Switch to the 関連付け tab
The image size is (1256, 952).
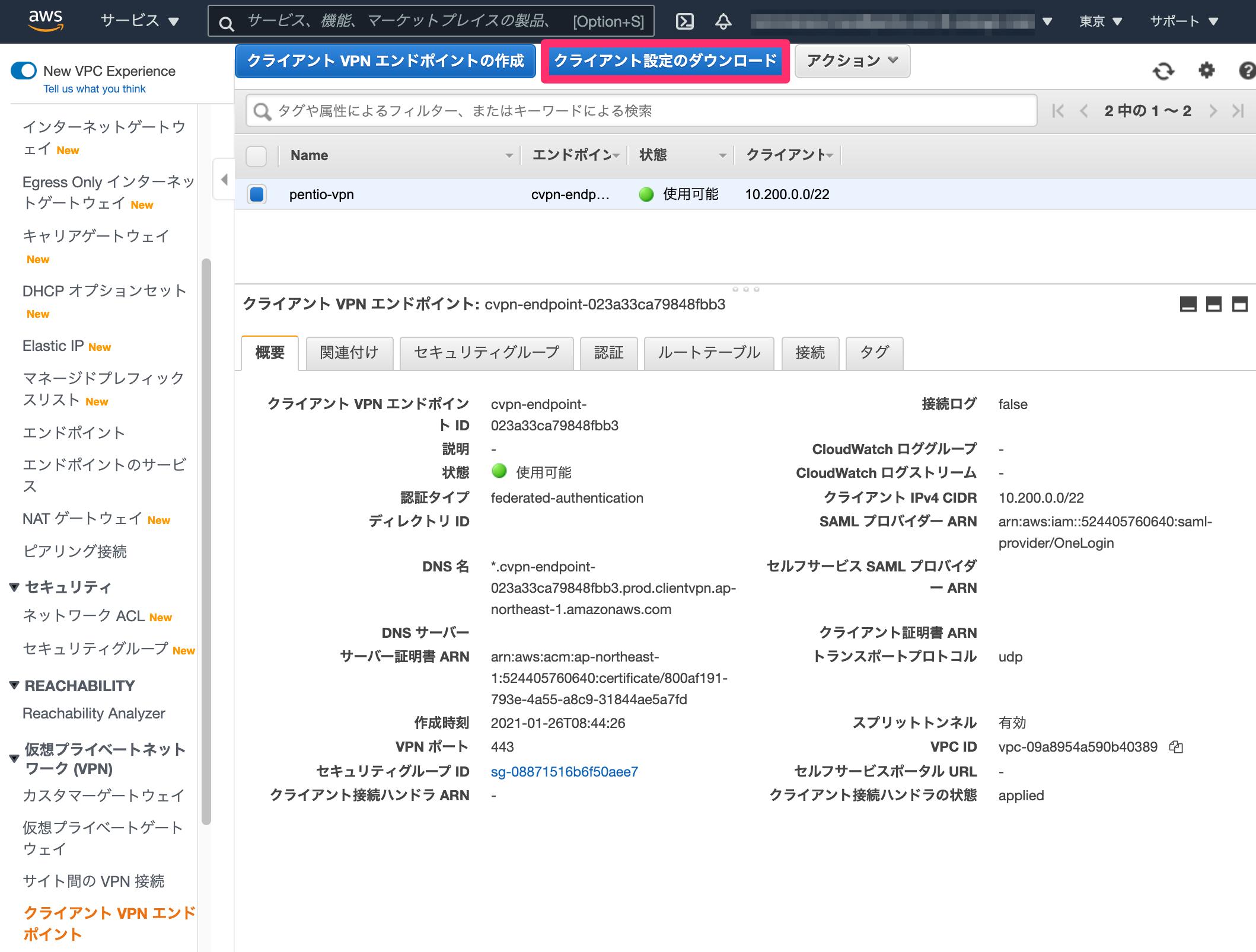coord(349,353)
